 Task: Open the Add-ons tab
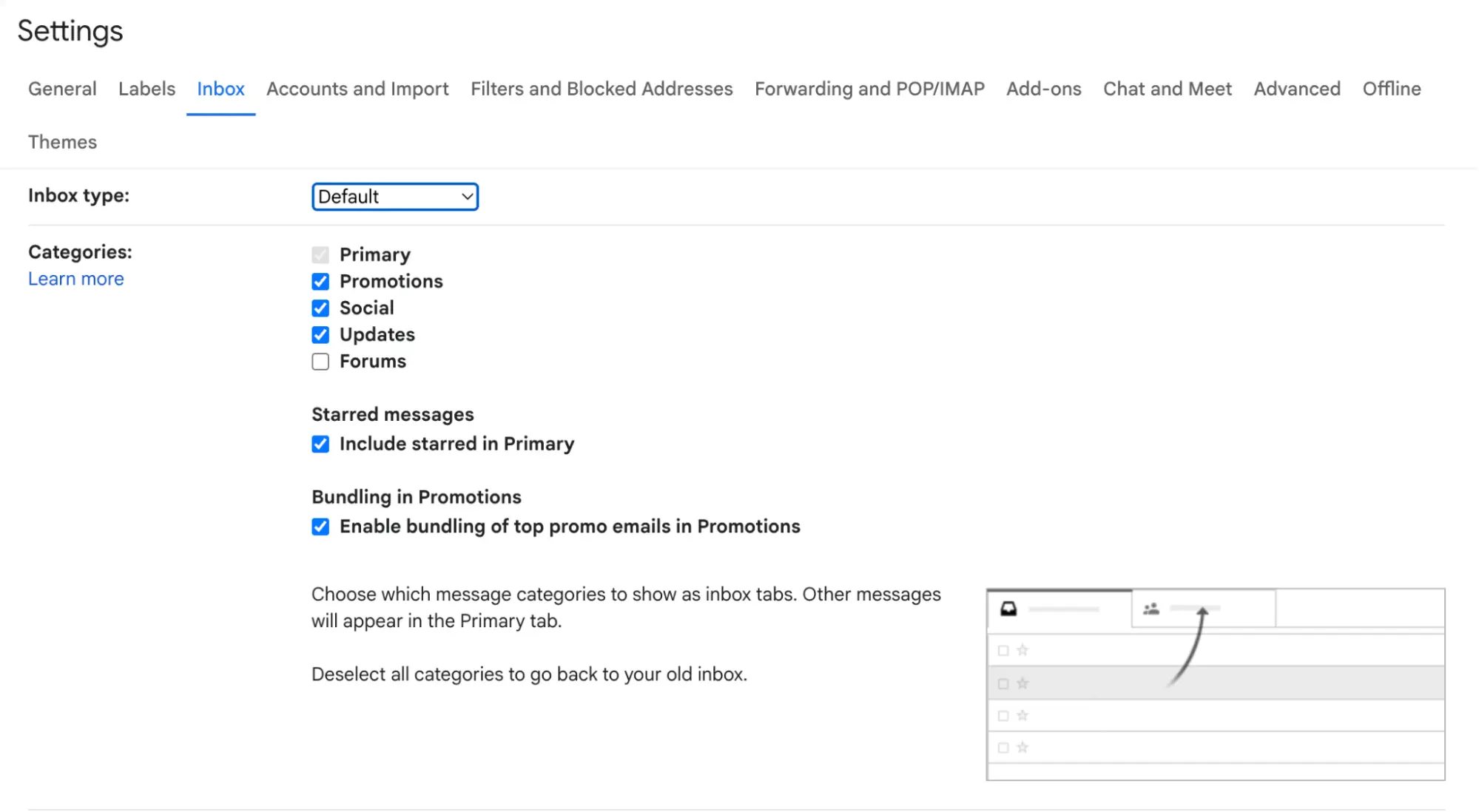1043,88
